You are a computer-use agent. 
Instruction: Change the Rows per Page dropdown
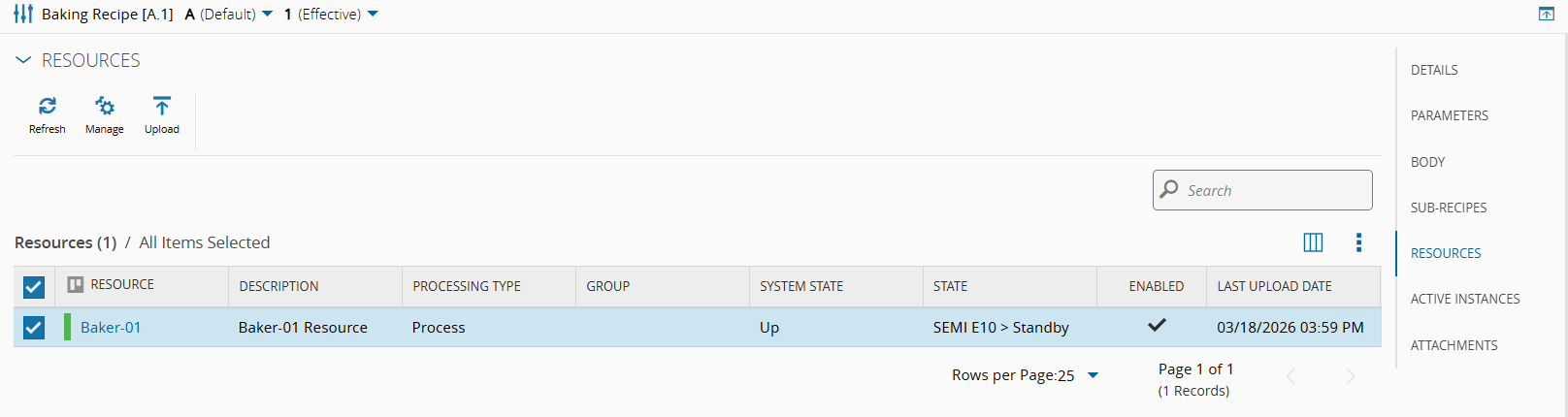[x=1093, y=375]
